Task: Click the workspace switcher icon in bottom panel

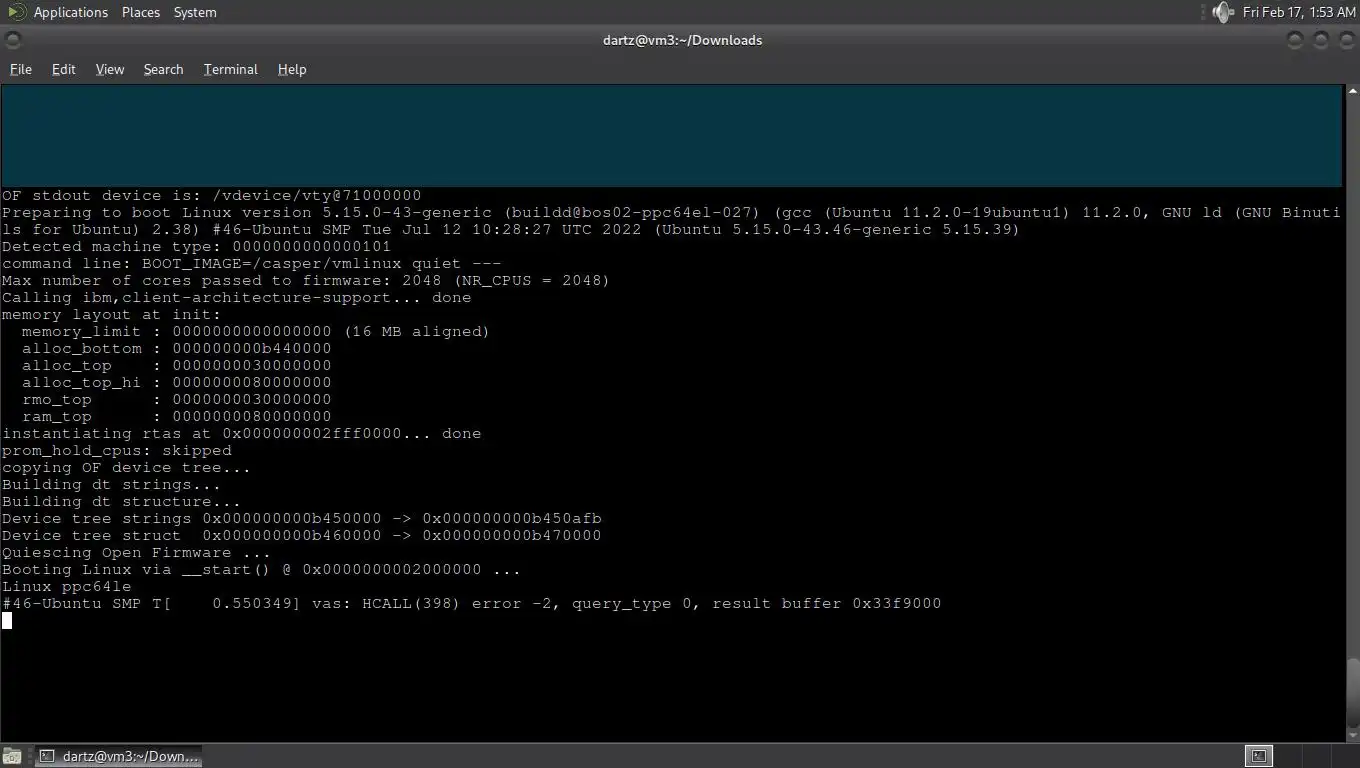Action: coord(1259,756)
